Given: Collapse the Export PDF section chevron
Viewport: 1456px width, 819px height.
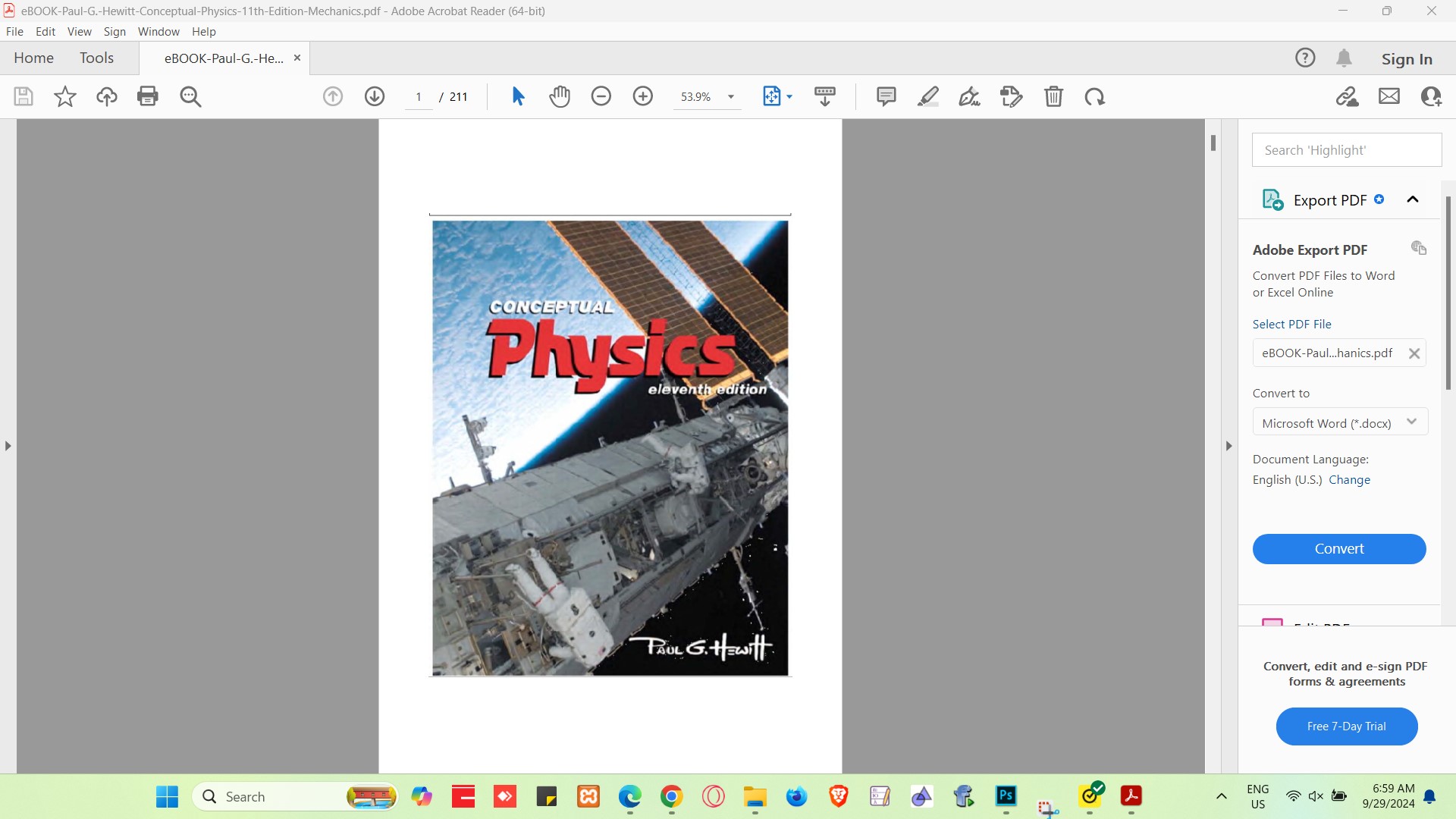Looking at the screenshot, I should click(1413, 199).
